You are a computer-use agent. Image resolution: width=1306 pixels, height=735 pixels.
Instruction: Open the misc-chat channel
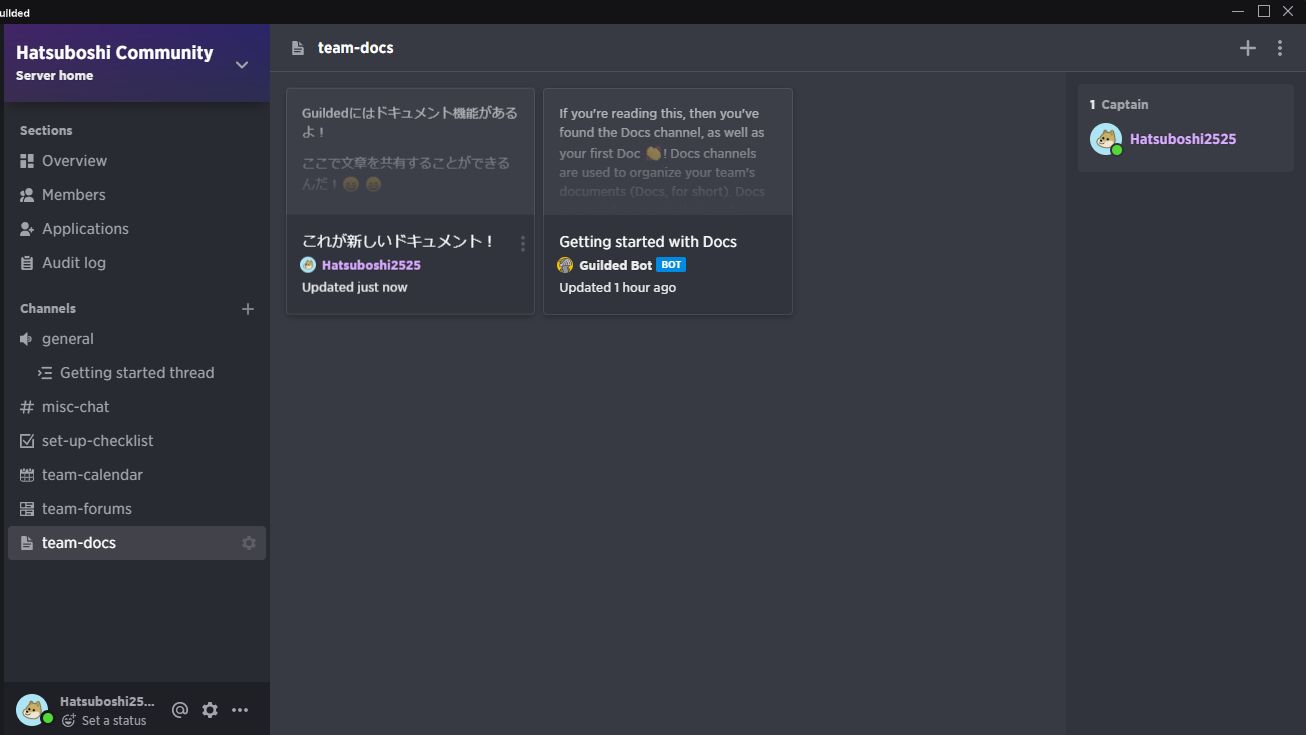coord(137,407)
